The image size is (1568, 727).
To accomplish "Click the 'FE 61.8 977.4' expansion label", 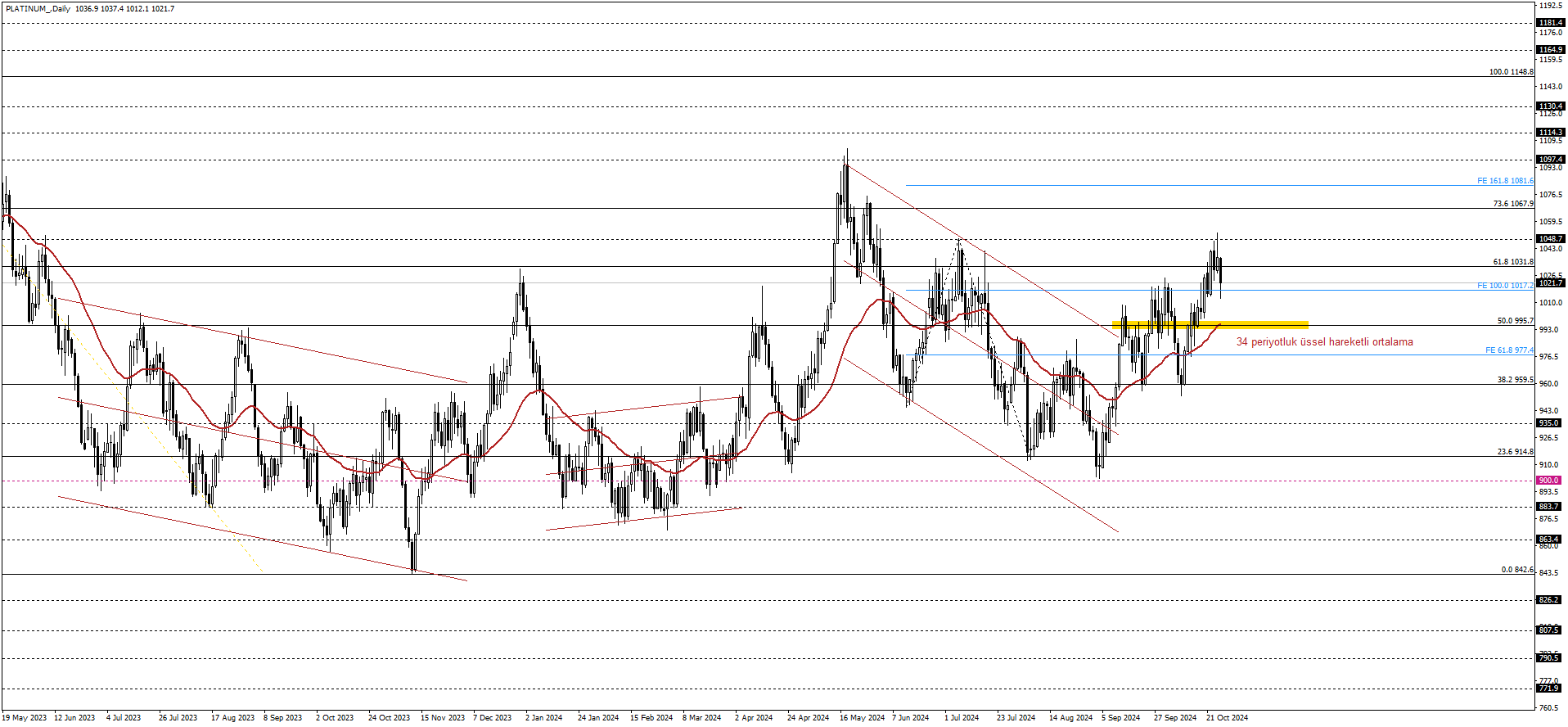I will click(x=1509, y=350).
